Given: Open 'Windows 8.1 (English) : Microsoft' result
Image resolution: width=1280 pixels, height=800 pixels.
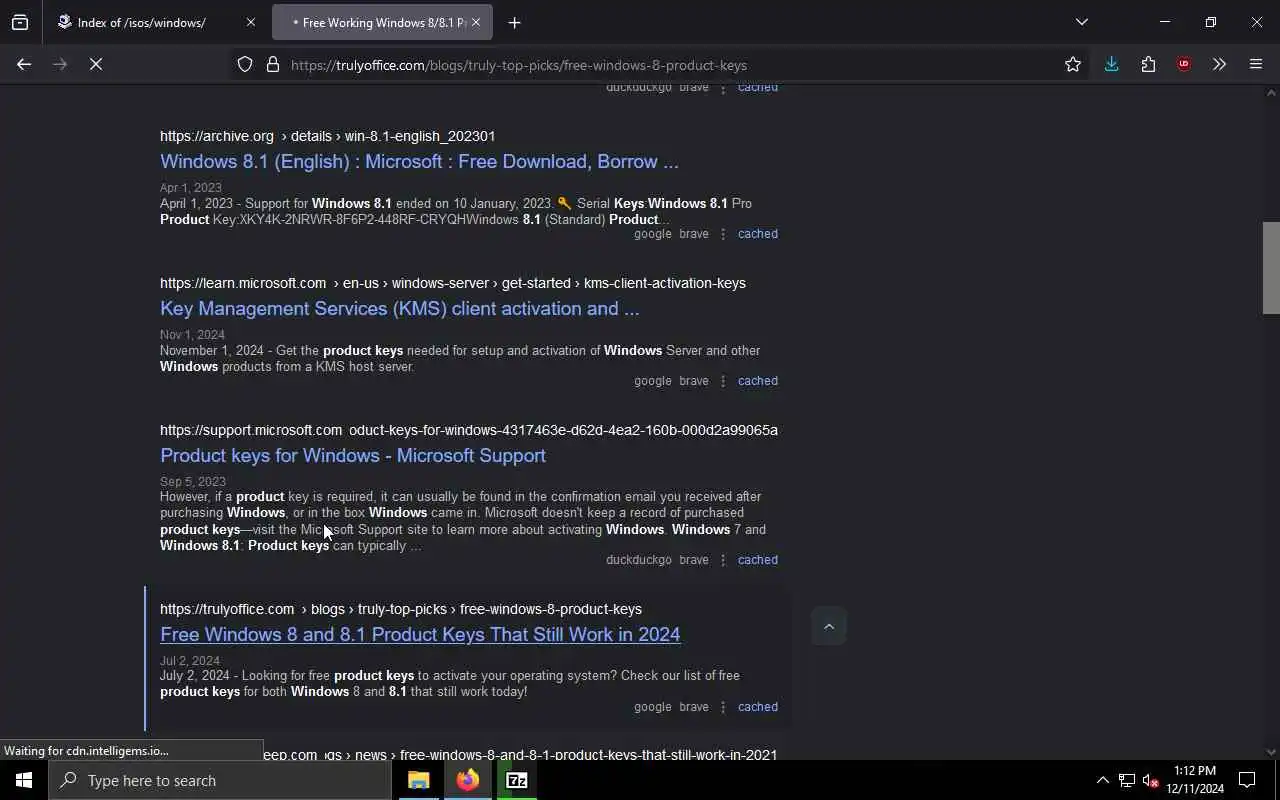Looking at the screenshot, I should click(419, 162).
